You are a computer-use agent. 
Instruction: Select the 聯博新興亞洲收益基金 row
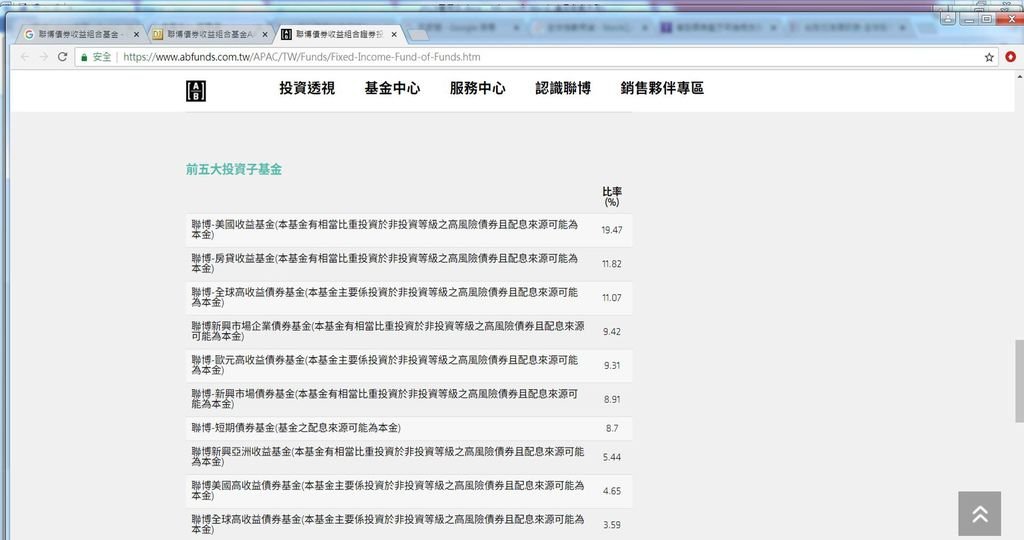click(x=409, y=457)
